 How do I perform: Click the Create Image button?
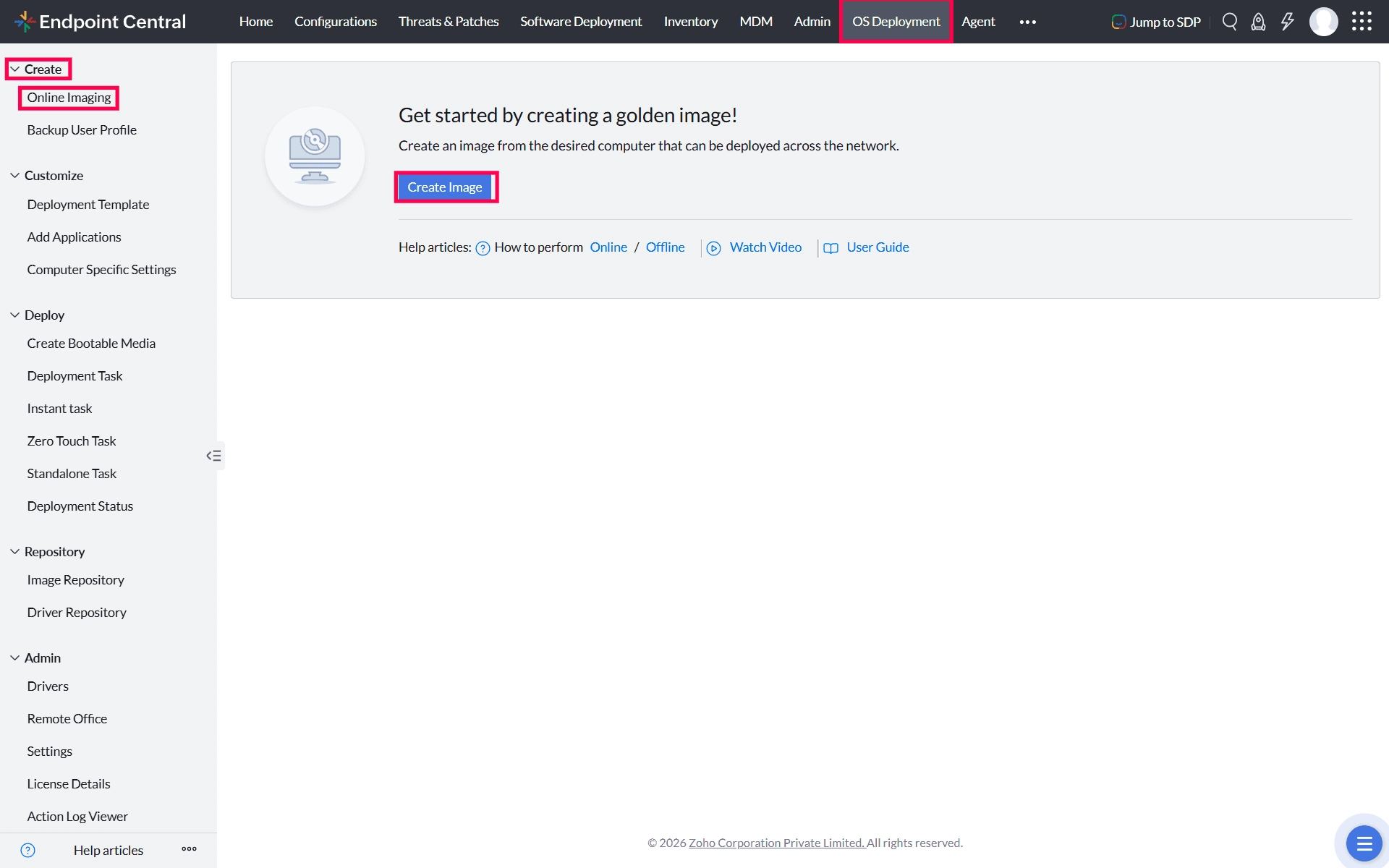pos(445,187)
